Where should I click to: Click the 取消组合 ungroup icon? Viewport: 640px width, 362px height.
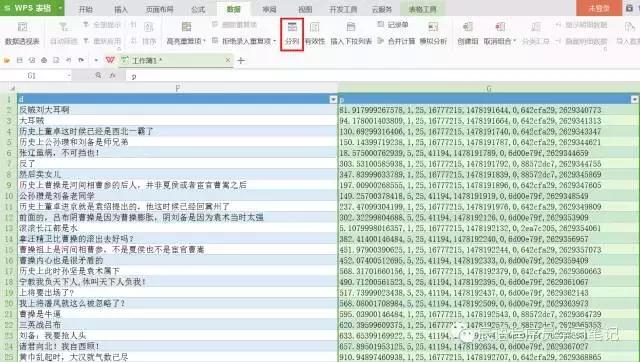click(x=500, y=27)
